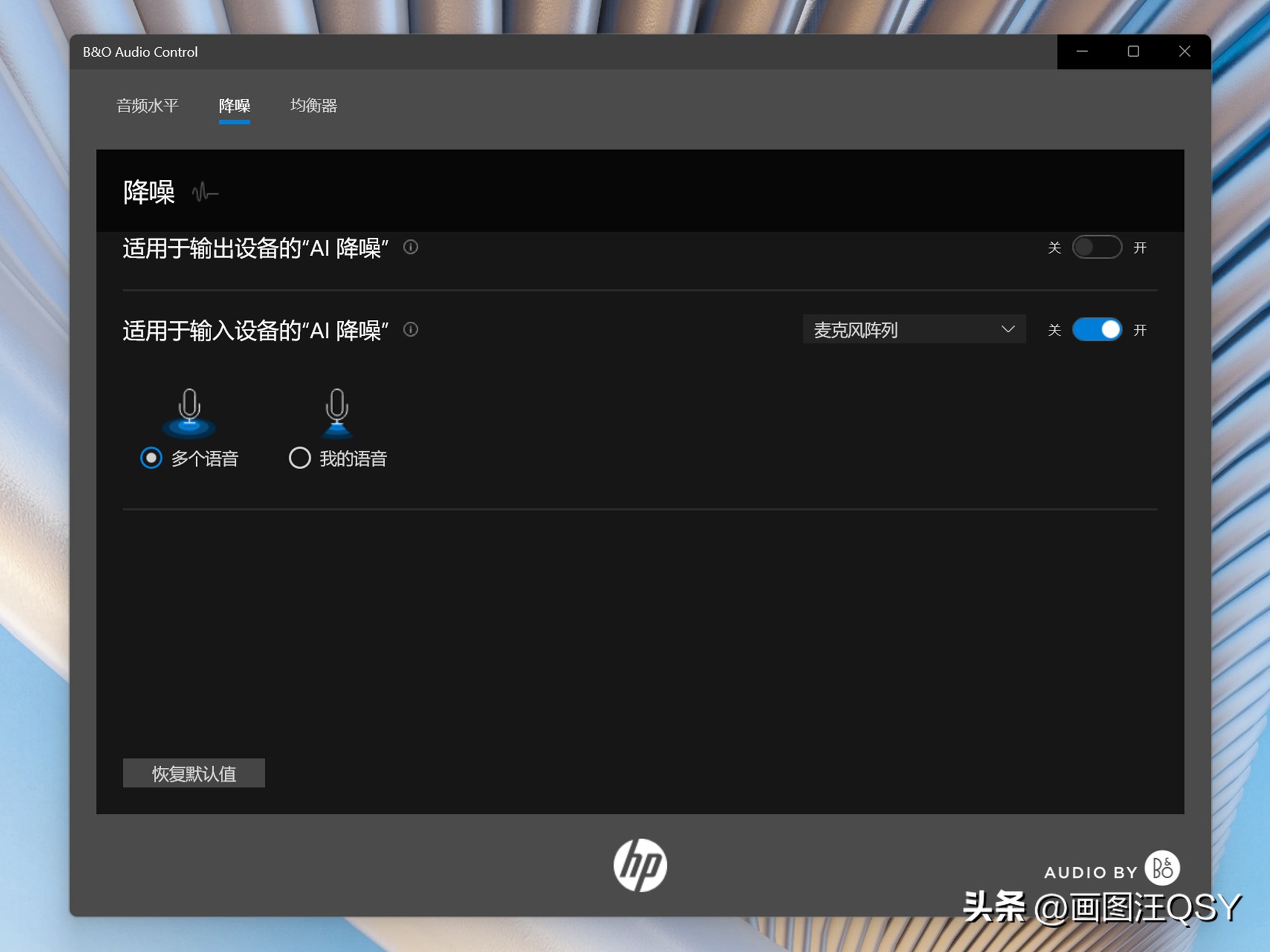The width and height of the screenshot is (1270, 952).
Task: Click the blue toggle knob on input noise removal
Action: coord(1111,329)
